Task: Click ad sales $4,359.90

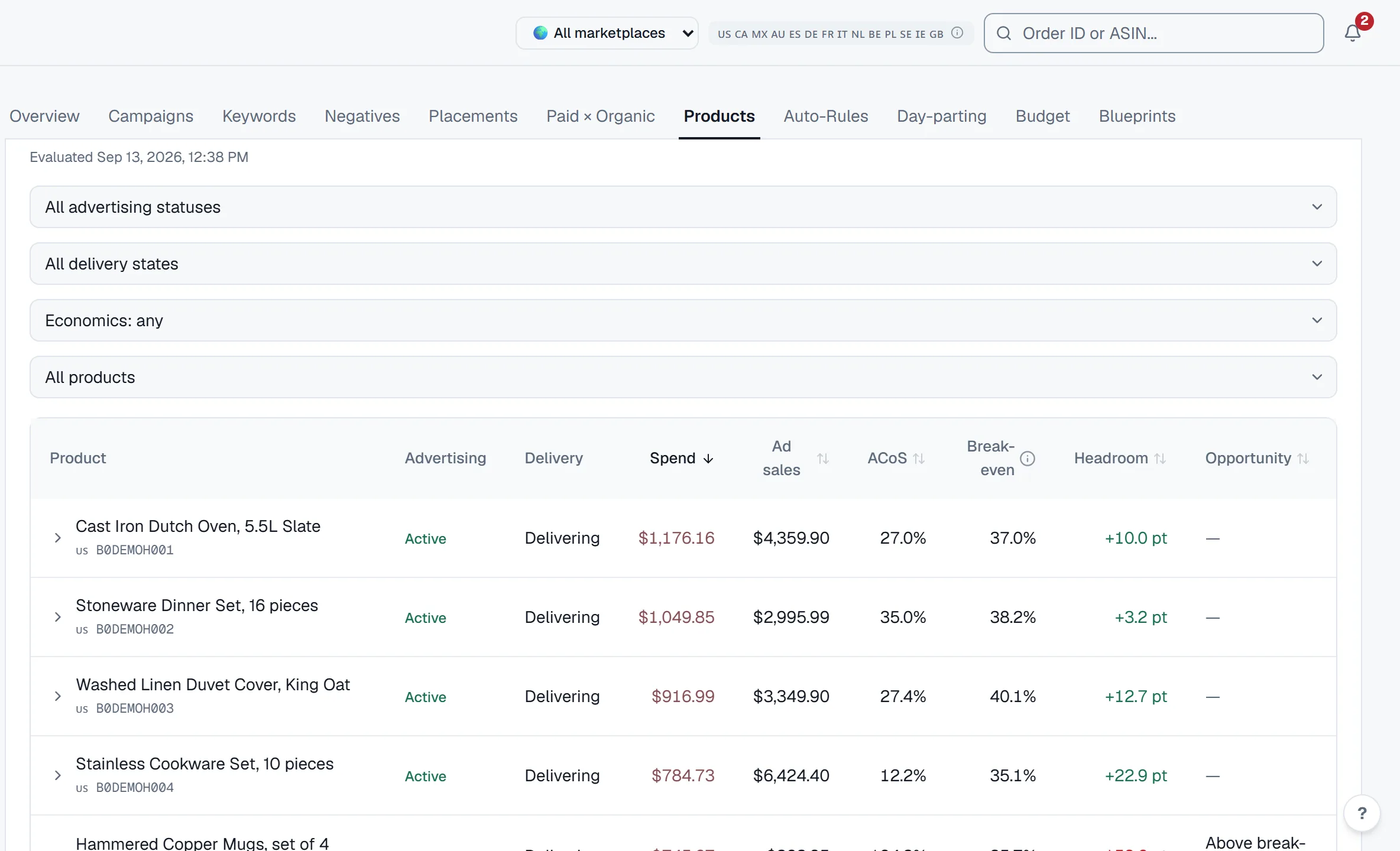Action: 791,538
